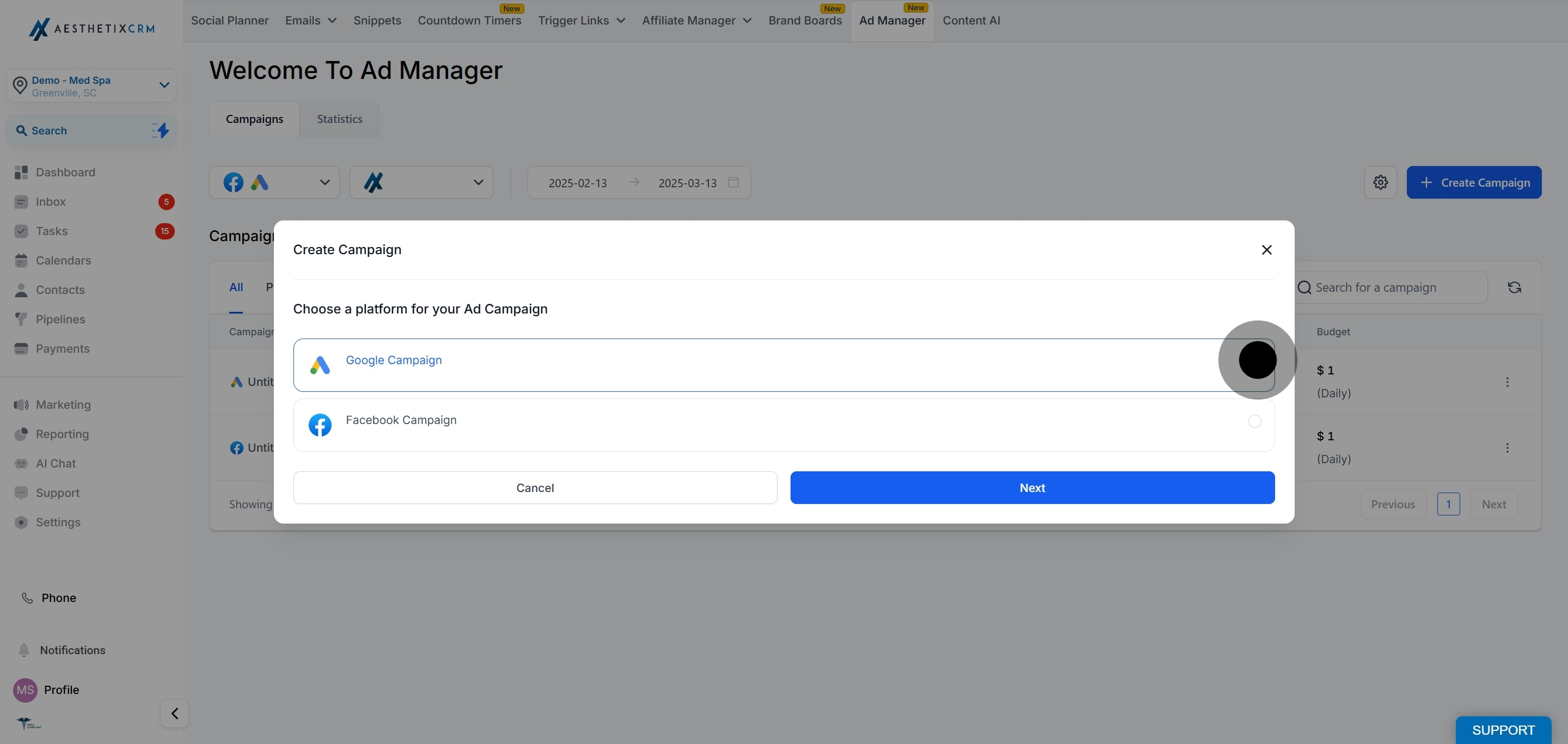Screen dimensions: 1568x744
Task: Open the options menu for the first campaign row
Action: coord(1507,382)
